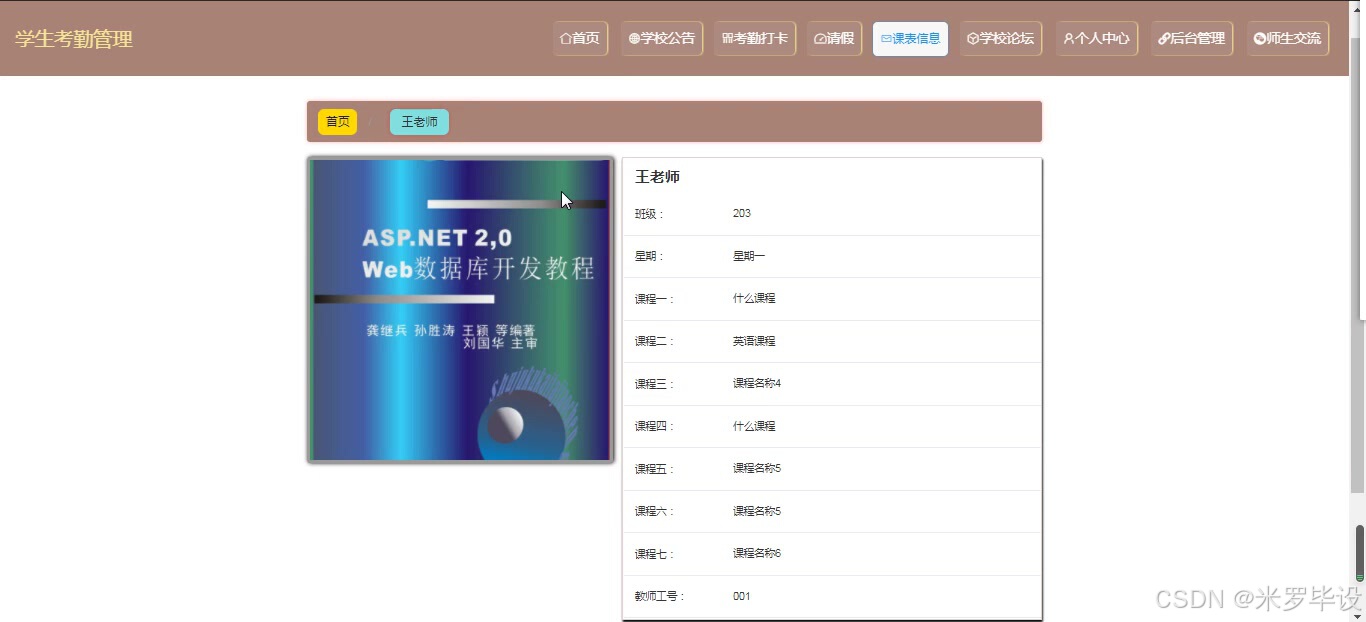
Task: Click 课程名称5 value in 课程六 row
Action: point(757,511)
